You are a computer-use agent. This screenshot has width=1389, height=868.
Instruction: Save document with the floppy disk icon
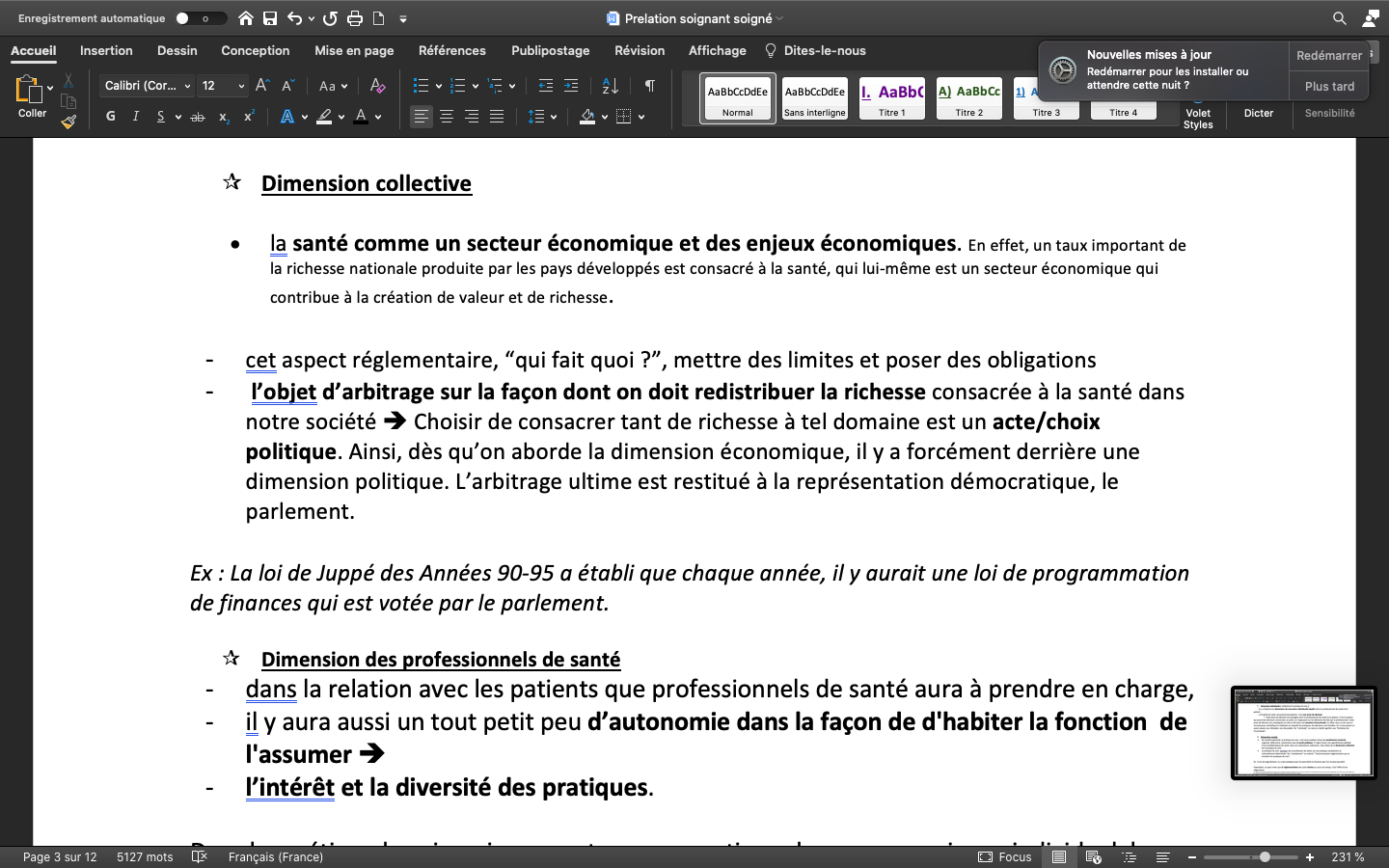(x=270, y=18)
